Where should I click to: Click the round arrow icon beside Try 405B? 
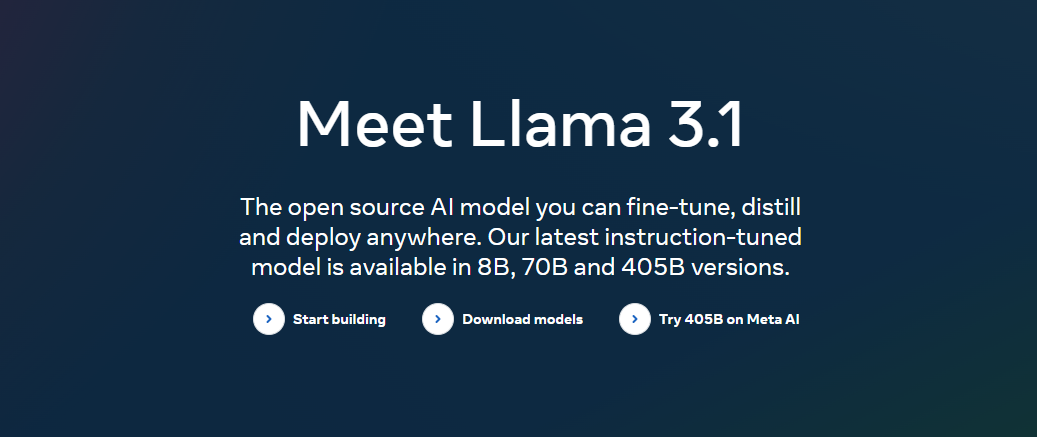point(635,319)
